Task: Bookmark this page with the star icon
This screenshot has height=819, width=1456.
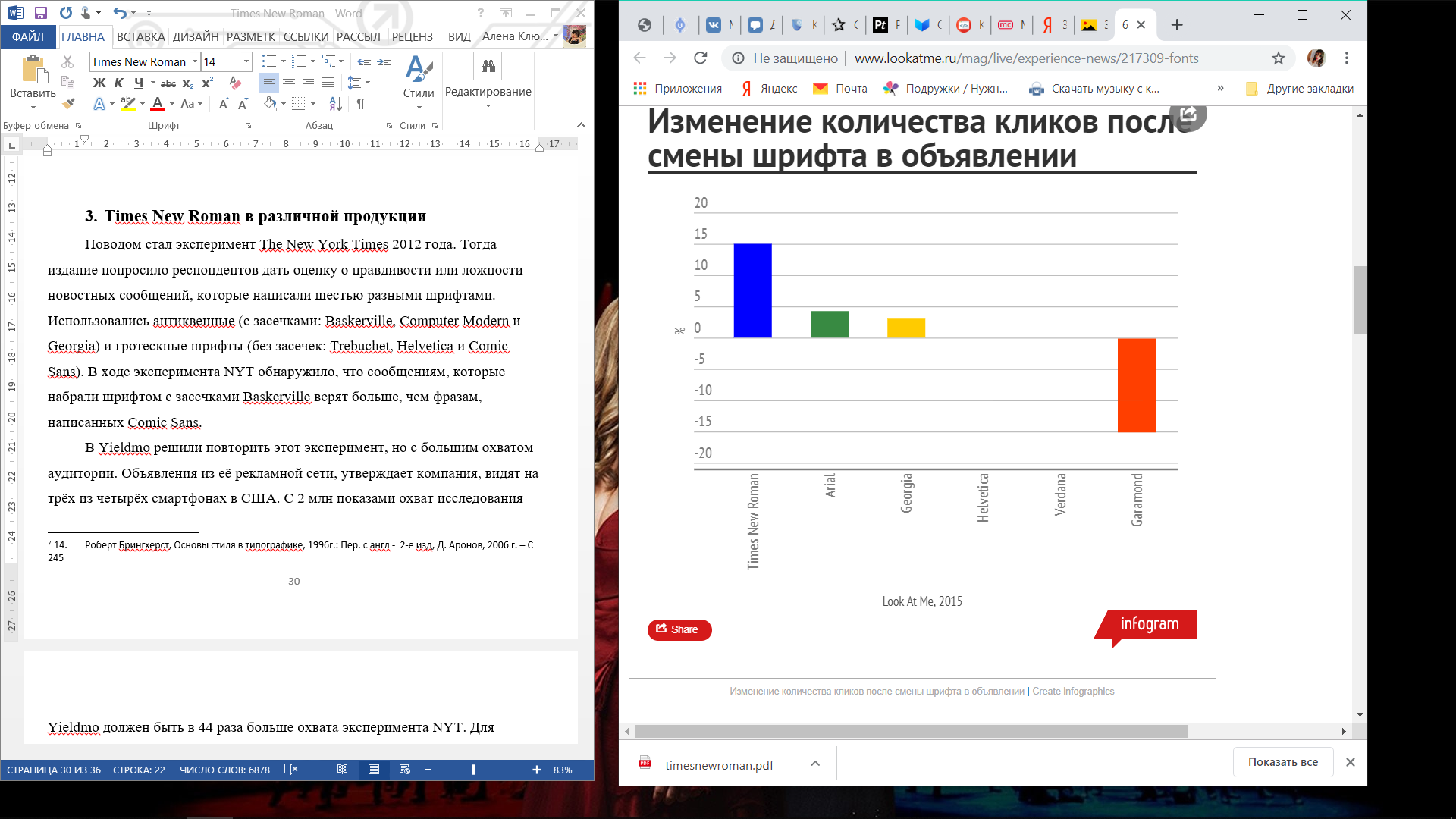Action: tap(1279, 58)
